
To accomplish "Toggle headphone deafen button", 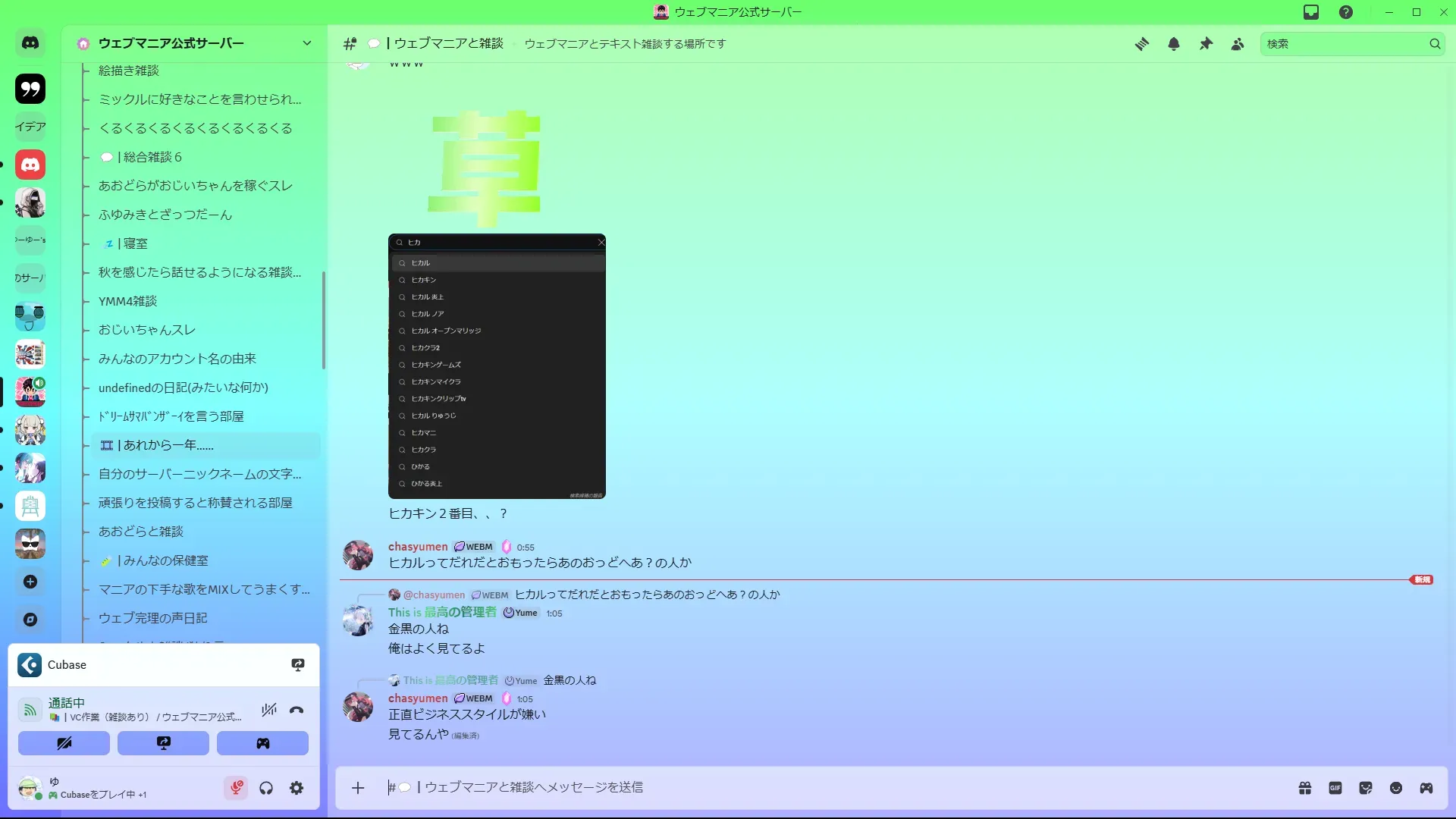I will [x=266, y=788].
